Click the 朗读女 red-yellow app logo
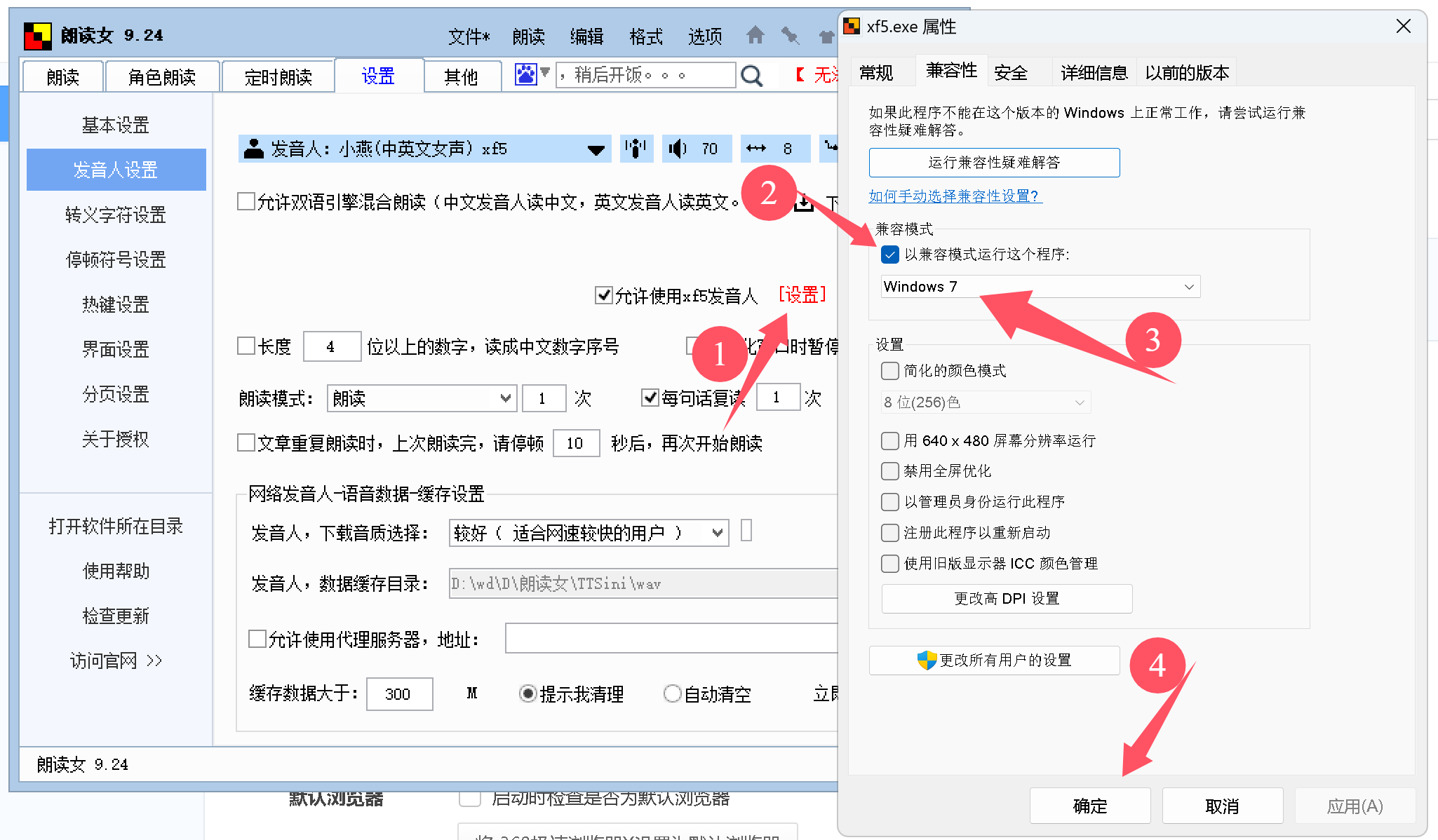 [x=38, y=36]
